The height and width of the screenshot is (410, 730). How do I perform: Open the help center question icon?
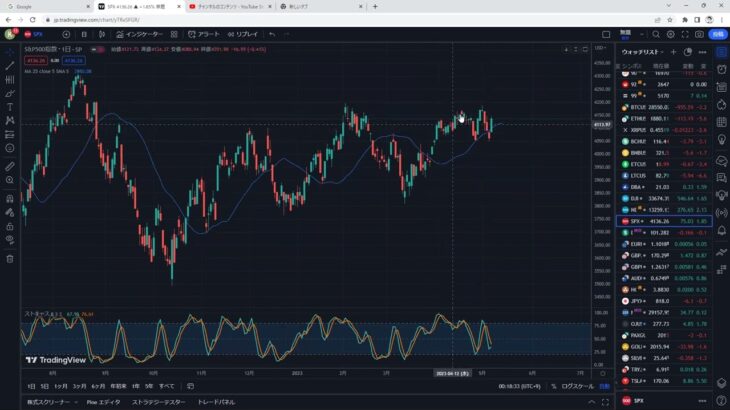coord(722,400)
